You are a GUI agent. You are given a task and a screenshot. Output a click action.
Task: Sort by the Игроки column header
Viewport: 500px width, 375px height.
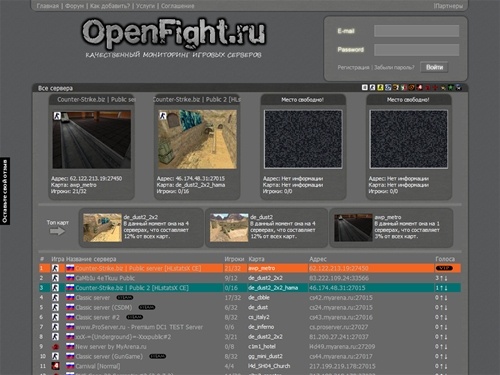[x=234, y=259]
